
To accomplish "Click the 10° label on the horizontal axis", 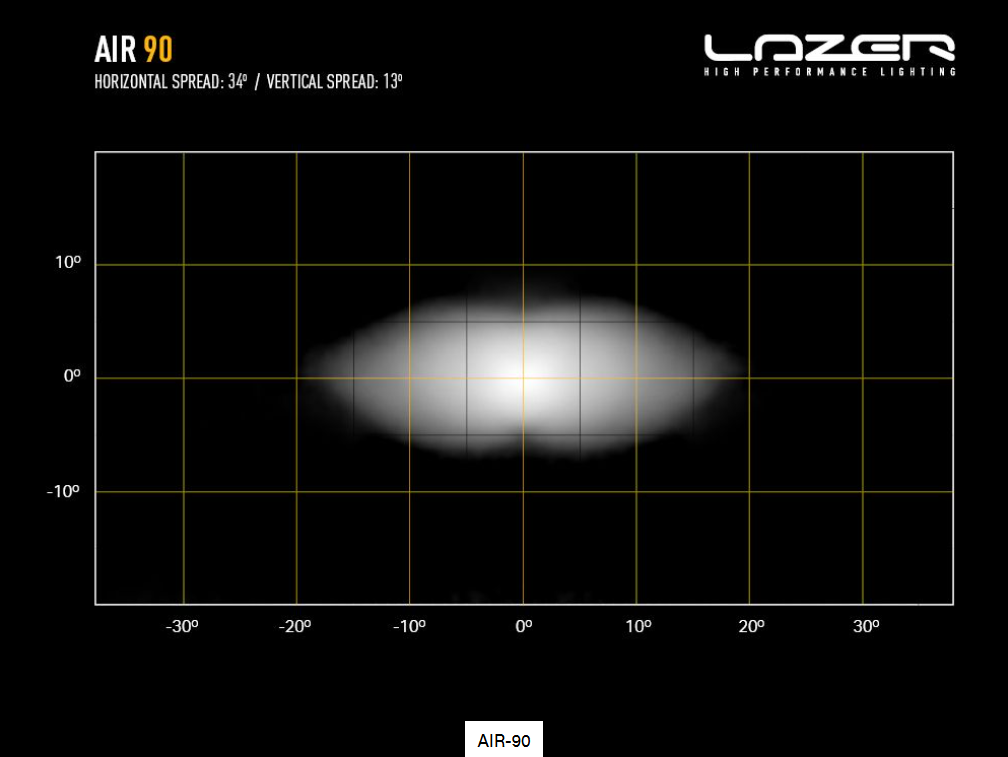I will point(638,626).
